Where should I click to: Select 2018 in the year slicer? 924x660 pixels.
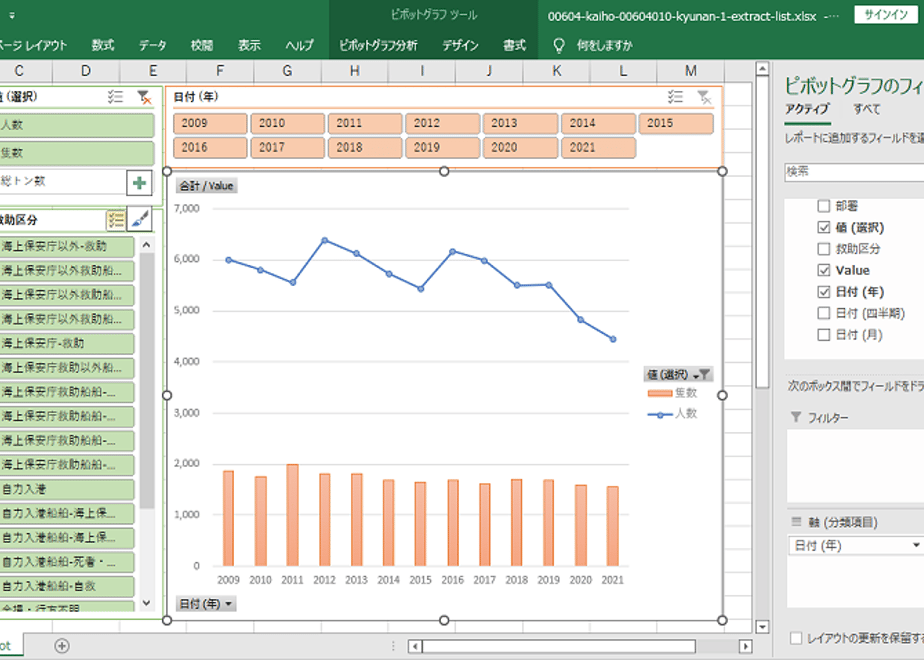[x=365, y=147]
